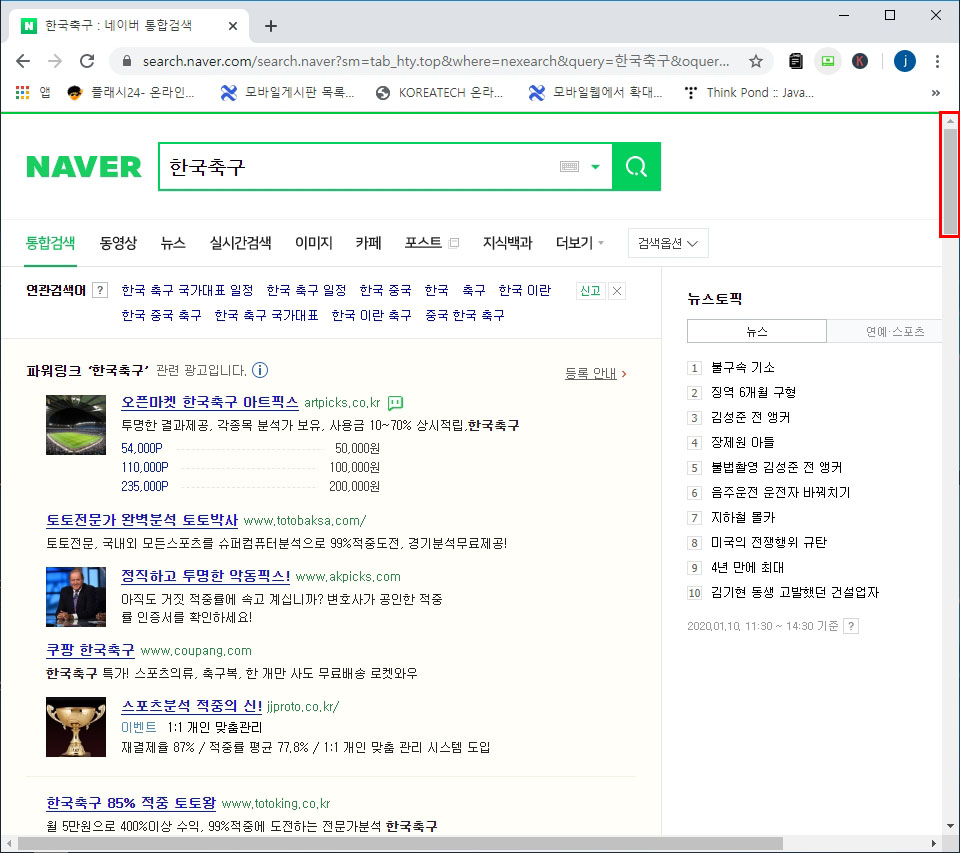Expand the search suggestions dropdown arrow

click(595, 167)
